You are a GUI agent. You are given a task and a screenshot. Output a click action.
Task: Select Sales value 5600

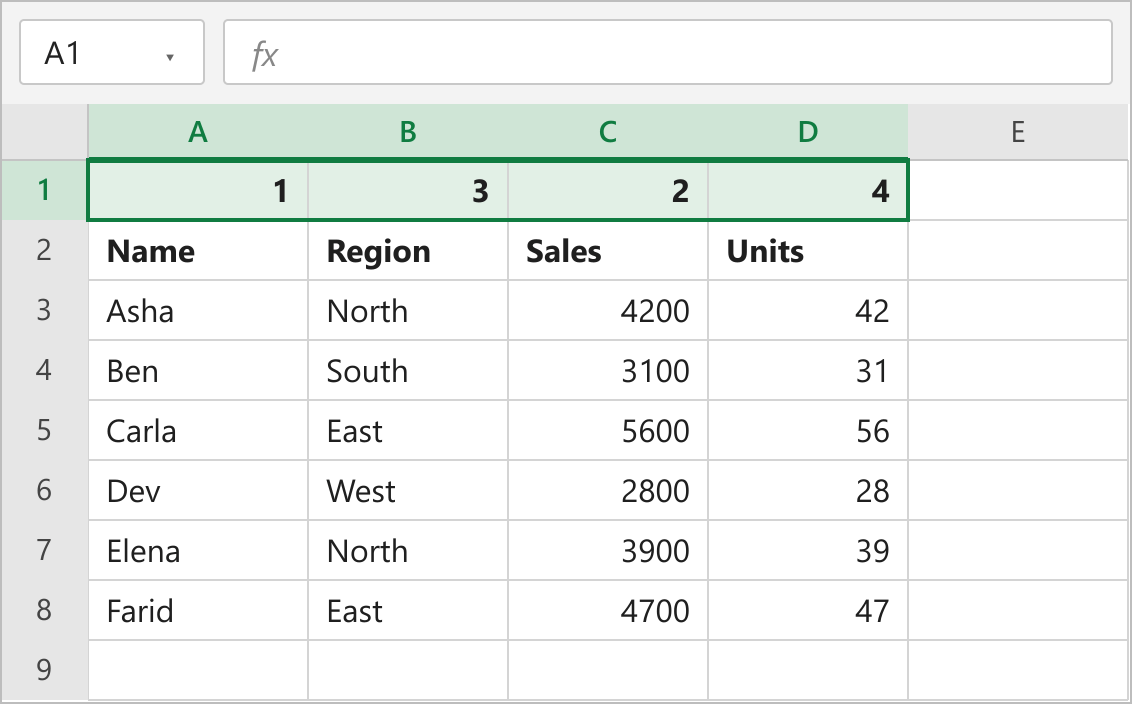(x=608, y=430)
